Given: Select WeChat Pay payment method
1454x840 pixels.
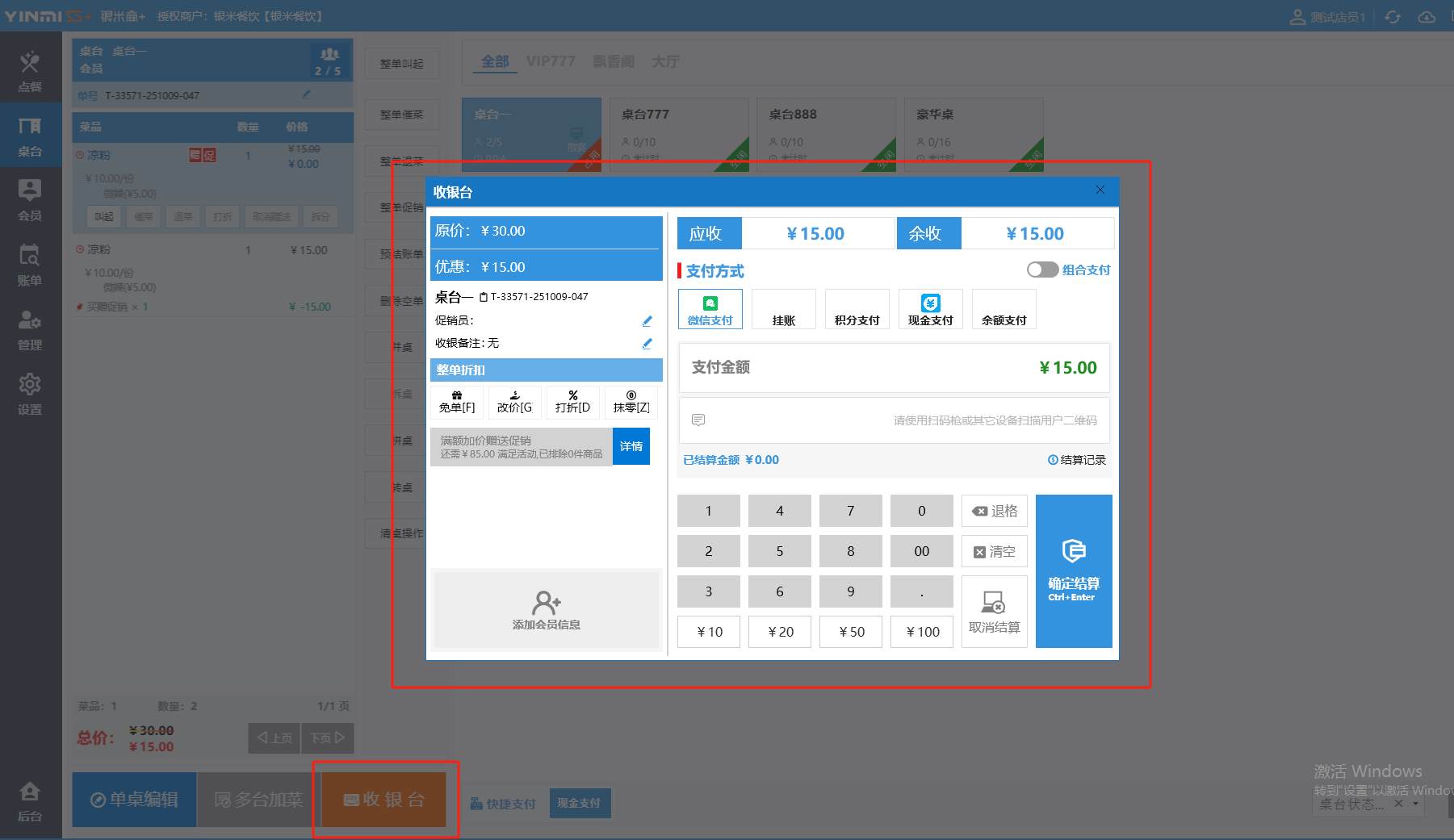Looking at the screenshot, I should point(710,310).
